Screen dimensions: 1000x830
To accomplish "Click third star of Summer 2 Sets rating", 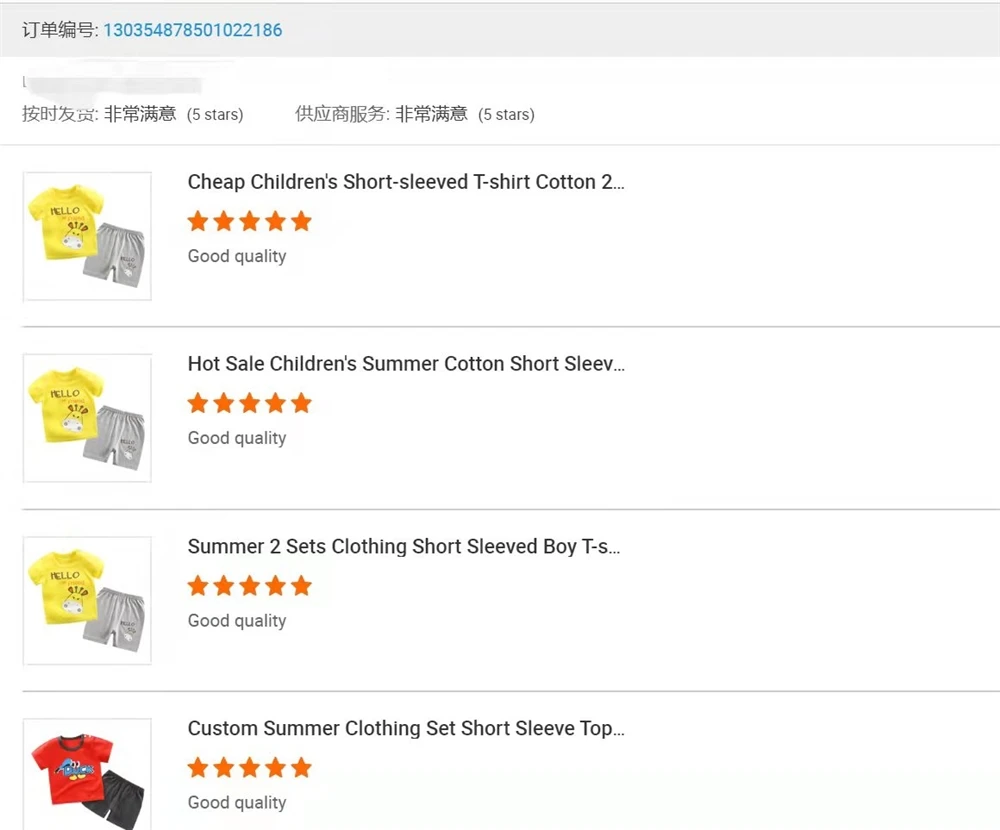I will point(249,585).
